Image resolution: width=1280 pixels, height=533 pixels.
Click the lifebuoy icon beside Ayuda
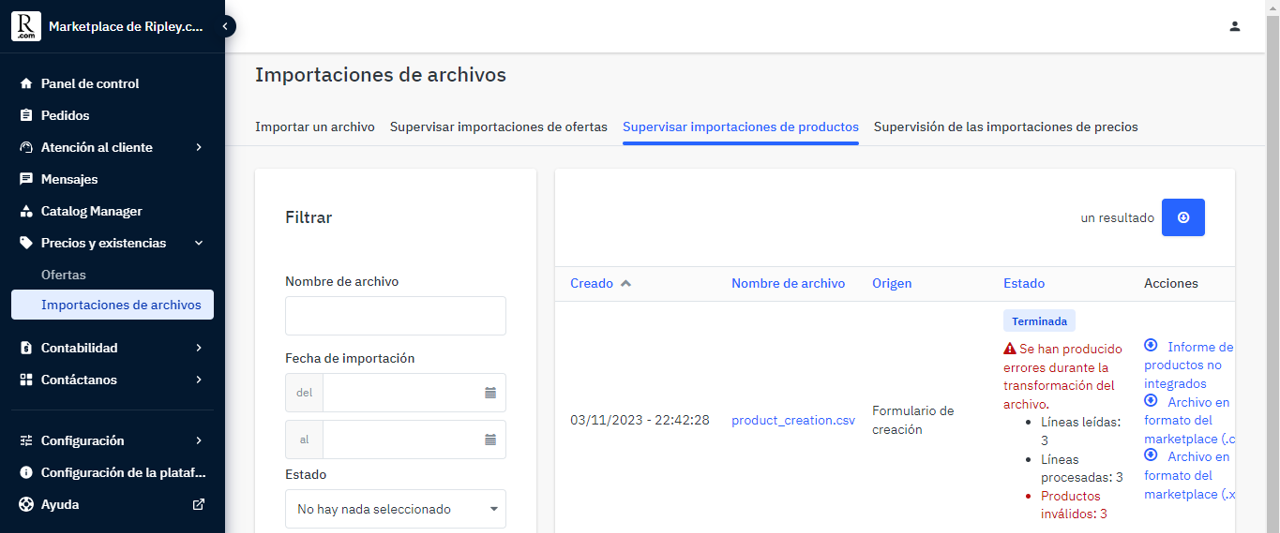(27, 505)
